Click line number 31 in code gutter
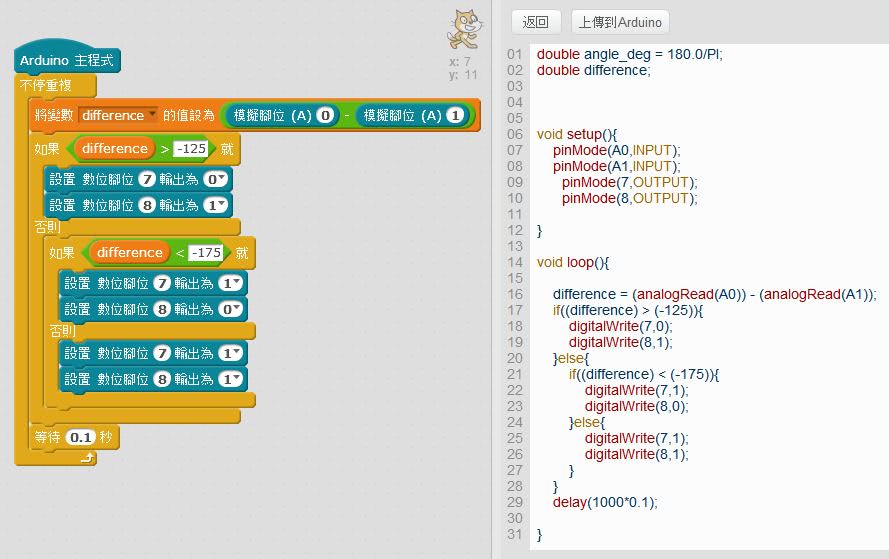 click(515, 534)
